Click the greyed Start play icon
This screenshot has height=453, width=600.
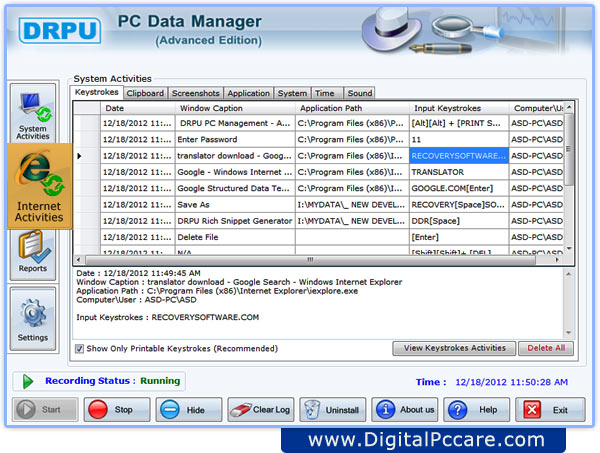click(x=26, y=410)
